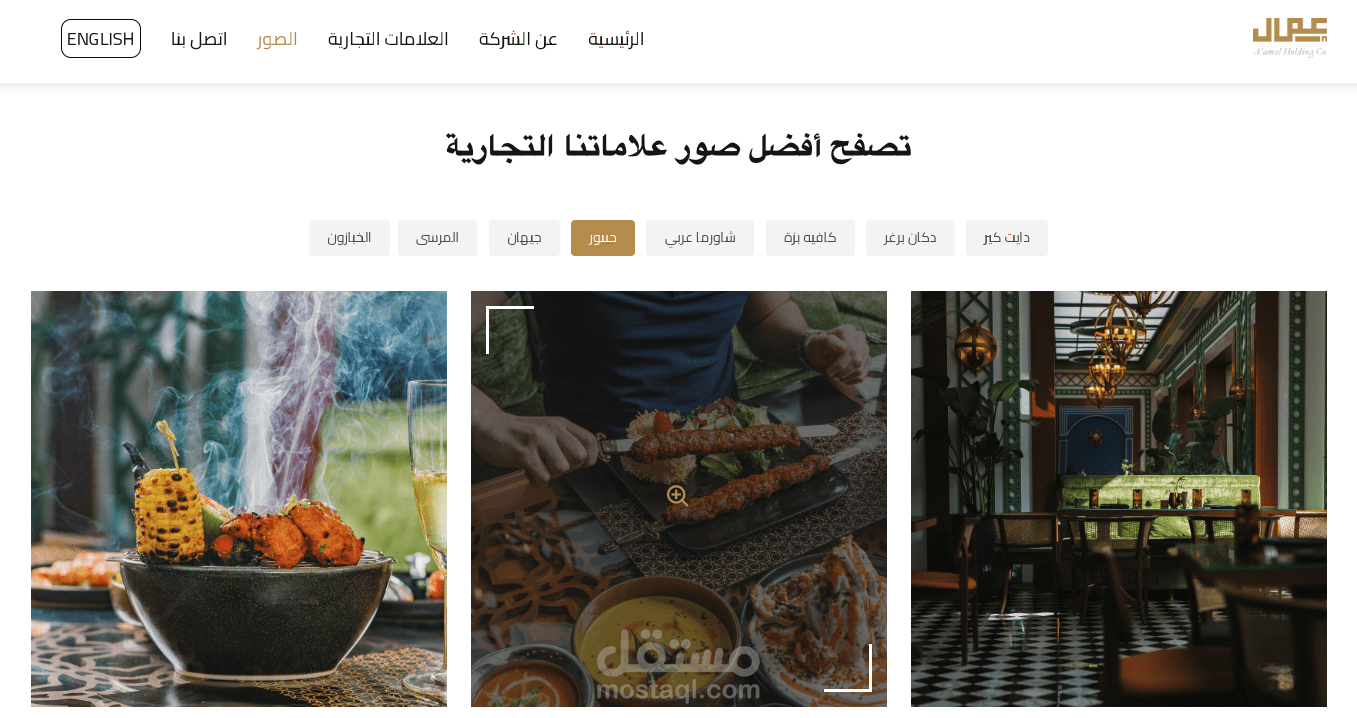Click the A'amal Holding logo
1357x718 pixels.
click(1290, 38)
